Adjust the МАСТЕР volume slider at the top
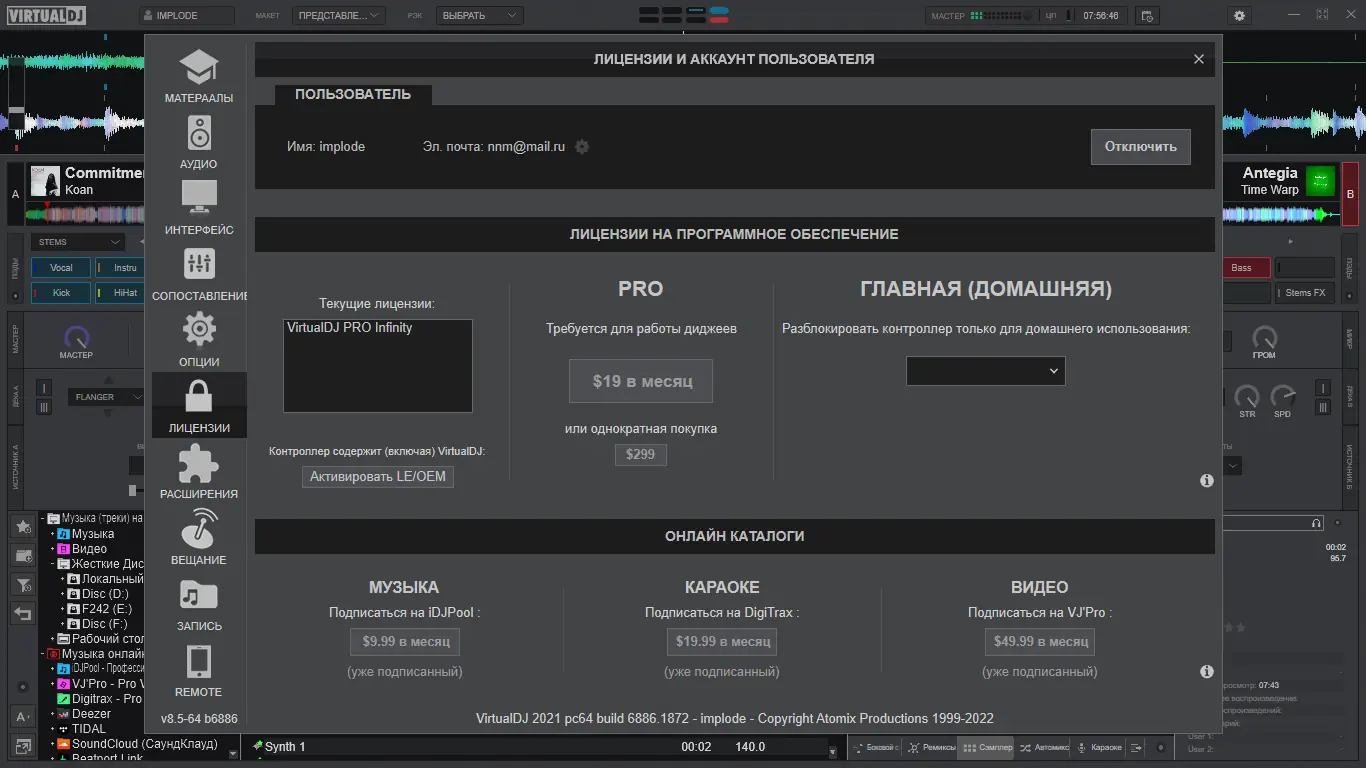Viewport: 1366px width, 768px height. [1010, 15]
